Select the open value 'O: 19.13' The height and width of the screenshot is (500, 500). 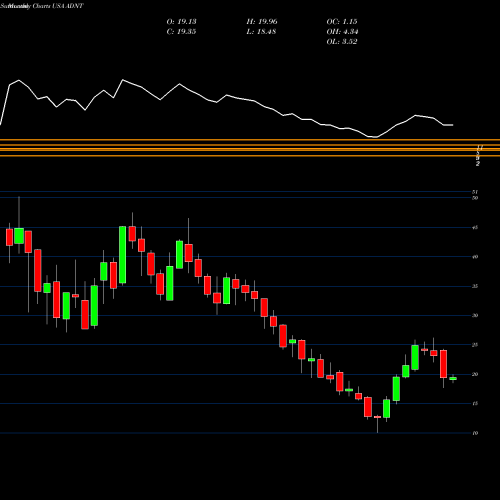181,22
